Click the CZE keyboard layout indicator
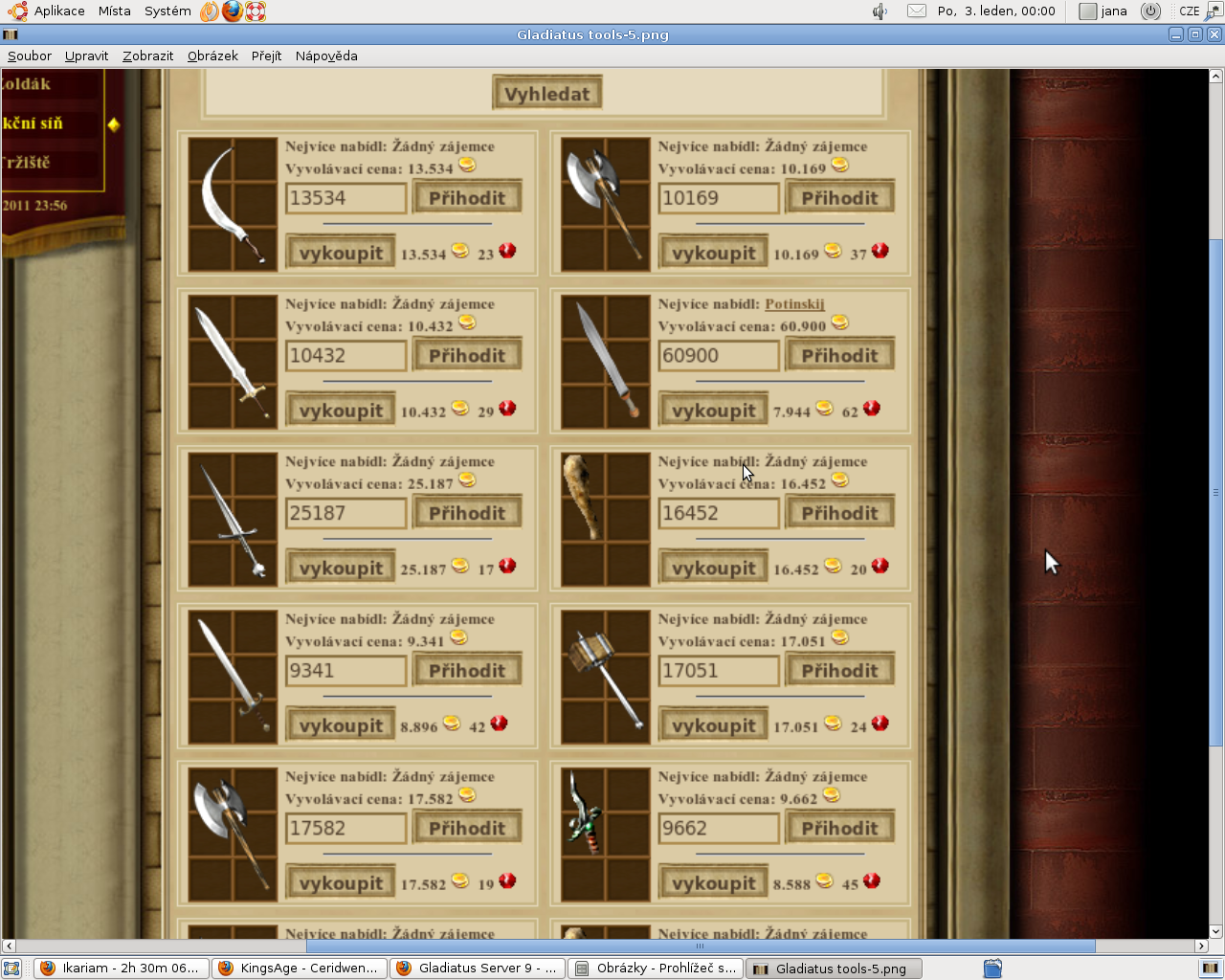 click(x=1190, y=11)
